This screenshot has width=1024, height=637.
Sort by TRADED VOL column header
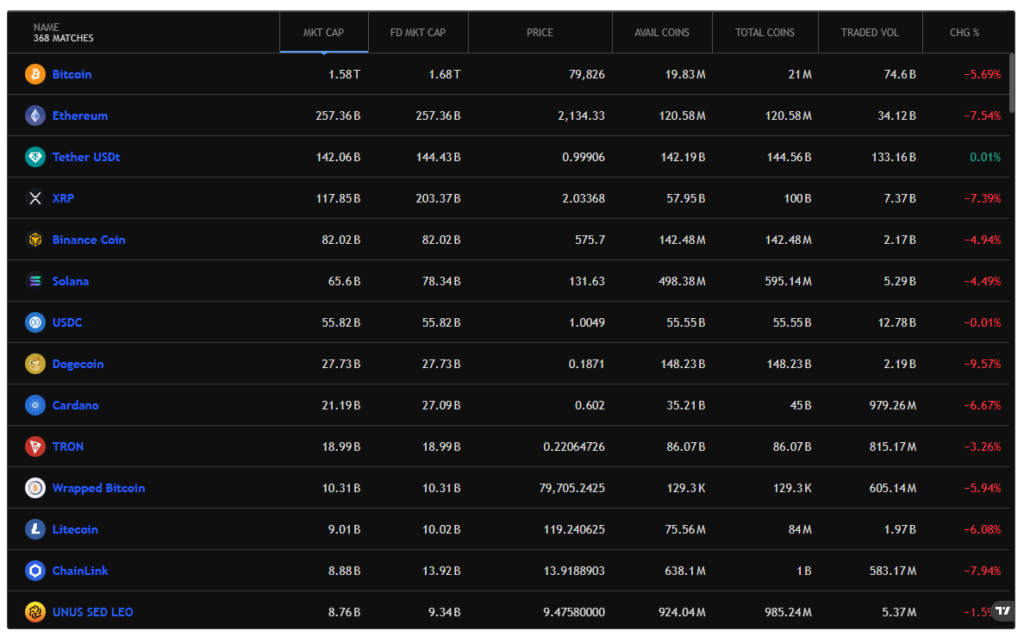click(870, 33)
